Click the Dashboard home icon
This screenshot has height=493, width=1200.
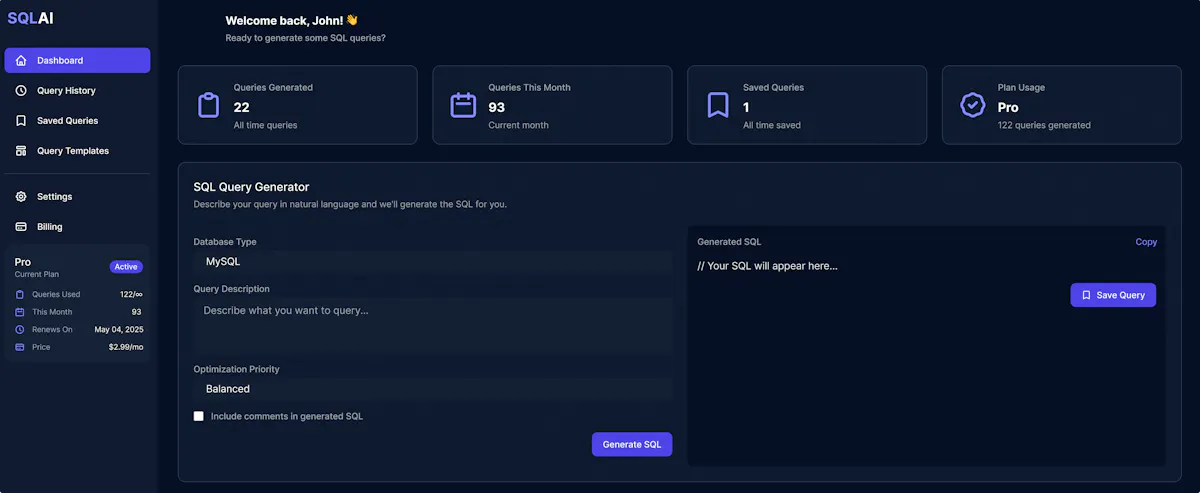(x=21, y=60)
